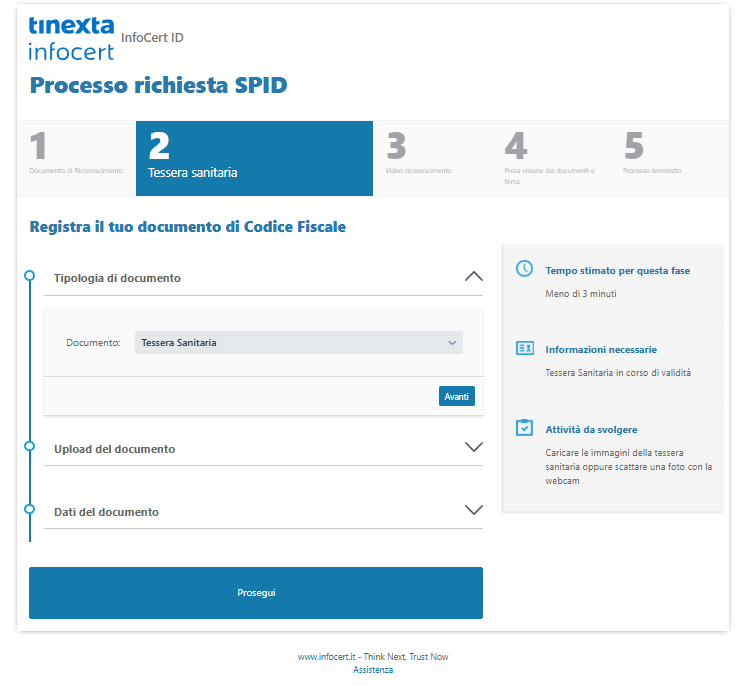Click the large Prosegui button

256,593
